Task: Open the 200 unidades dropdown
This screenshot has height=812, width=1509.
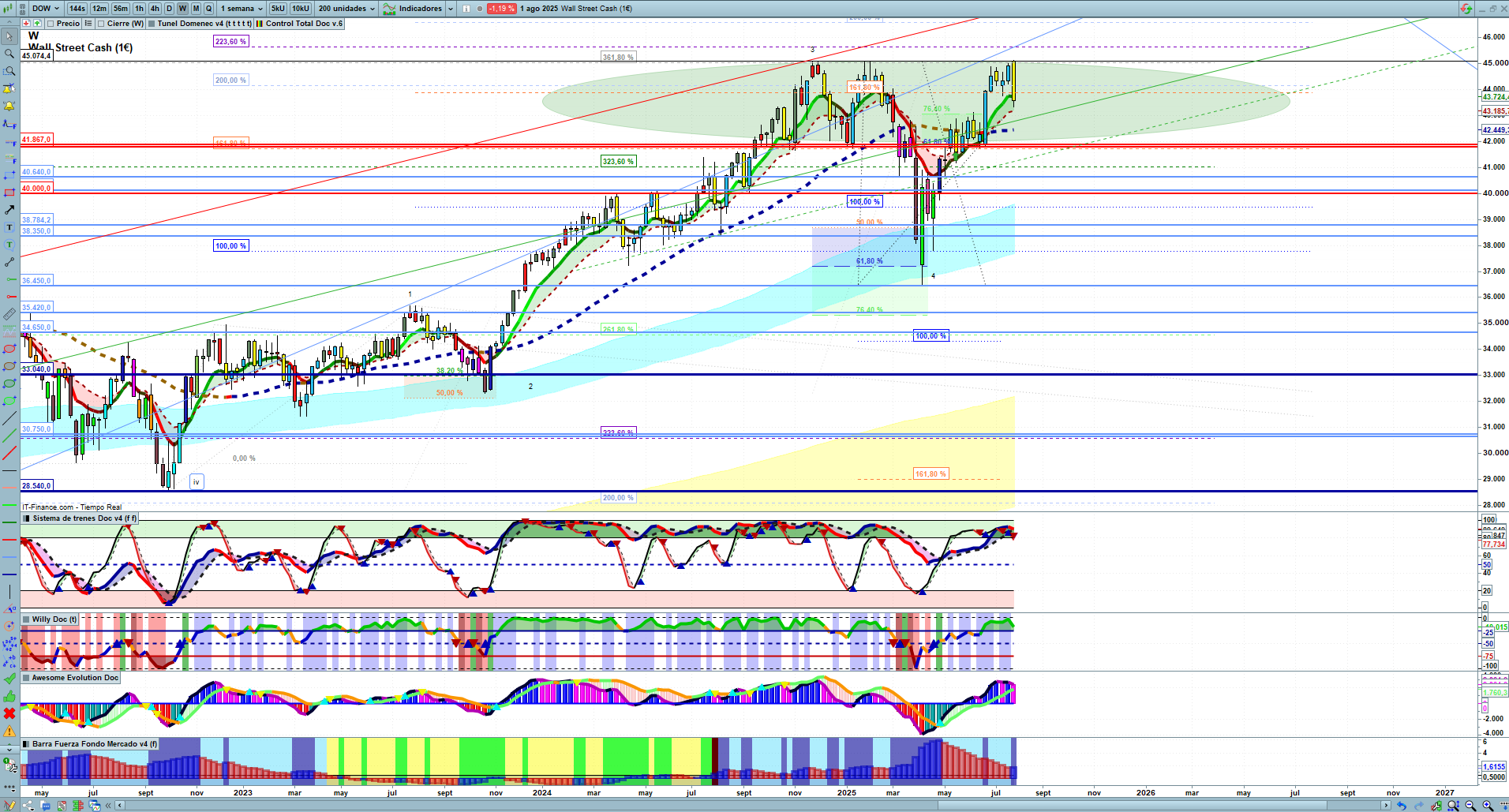Action: click(347, 9)
